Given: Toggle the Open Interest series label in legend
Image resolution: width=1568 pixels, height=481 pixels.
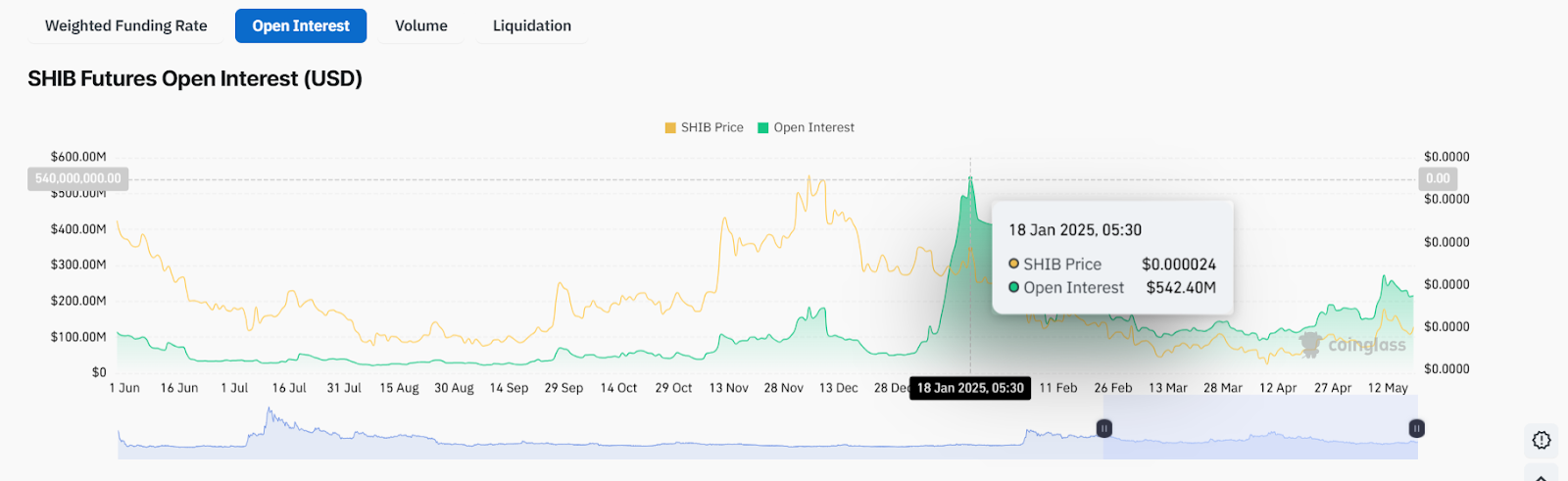Looking at the screenshot, I should click(x=813, y=128).
